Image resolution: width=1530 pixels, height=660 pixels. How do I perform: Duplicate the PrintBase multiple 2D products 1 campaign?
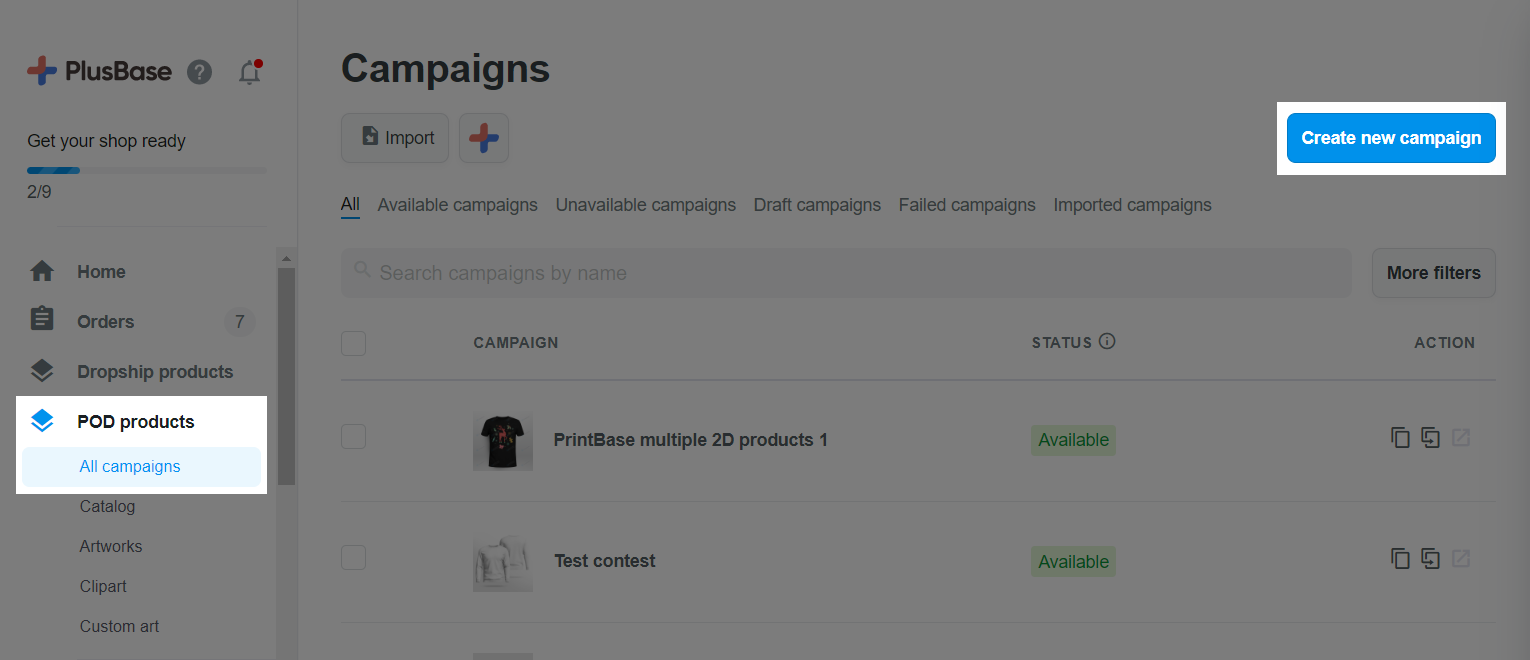pos(1400,438)
